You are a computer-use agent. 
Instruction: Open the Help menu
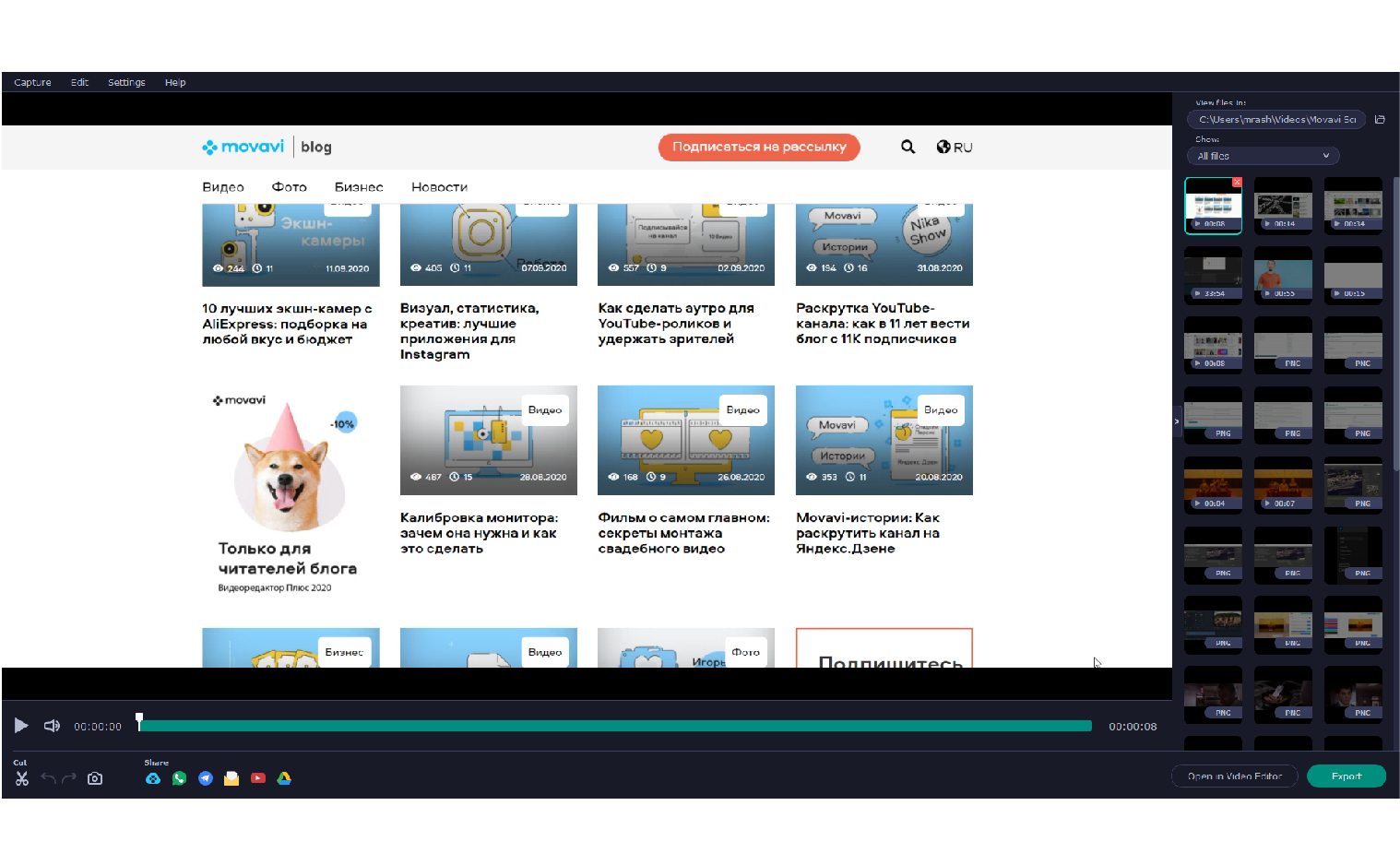tap(175, 82)
